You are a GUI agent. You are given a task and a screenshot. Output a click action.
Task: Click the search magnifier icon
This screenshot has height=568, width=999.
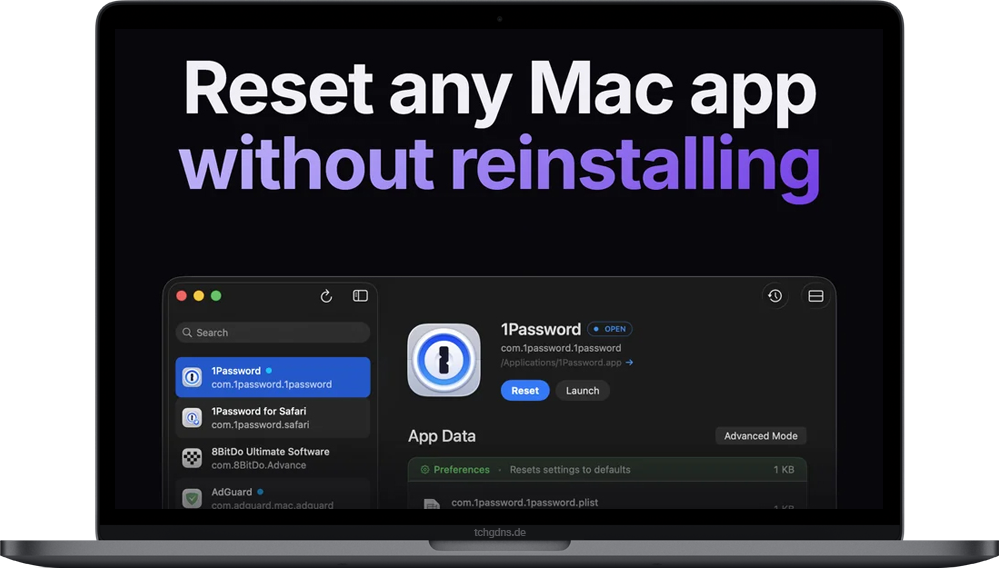pyautogui.click(x=187, y=332)
